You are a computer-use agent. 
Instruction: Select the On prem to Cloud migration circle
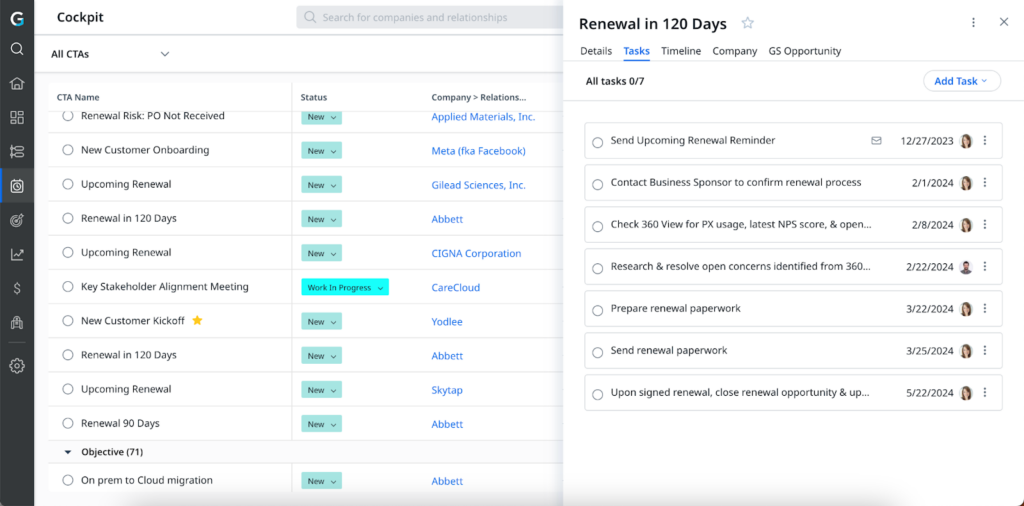pos(68,480)
